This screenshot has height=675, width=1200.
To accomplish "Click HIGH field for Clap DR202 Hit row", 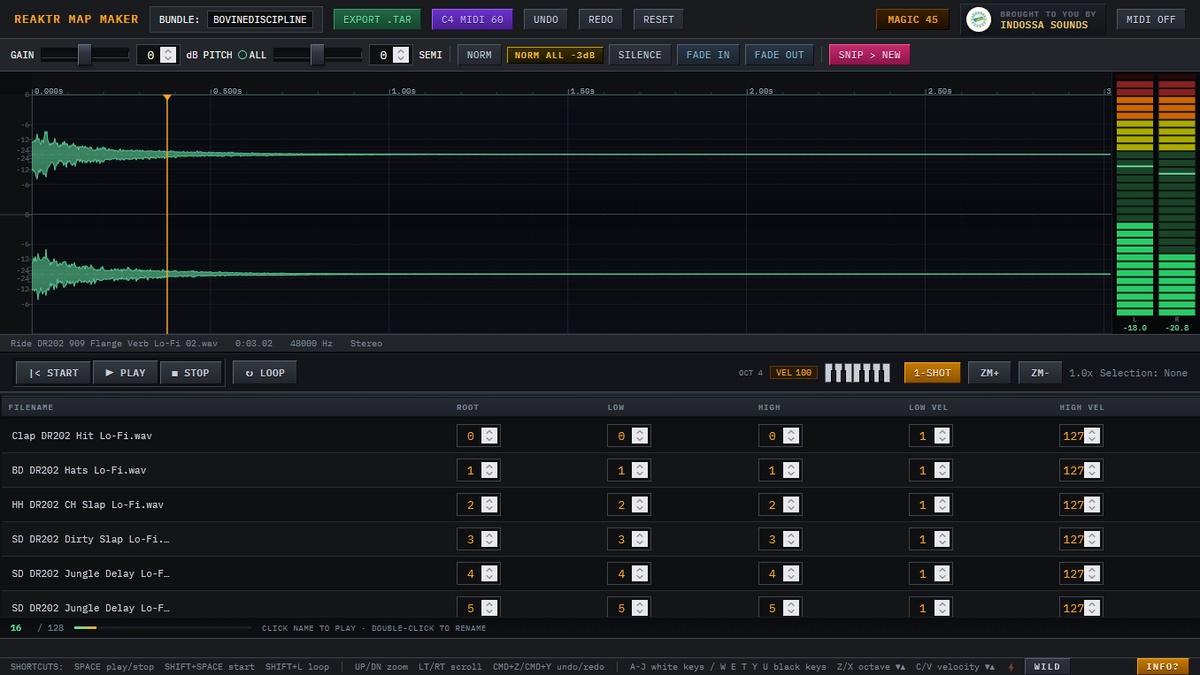I will pos(780,436).
